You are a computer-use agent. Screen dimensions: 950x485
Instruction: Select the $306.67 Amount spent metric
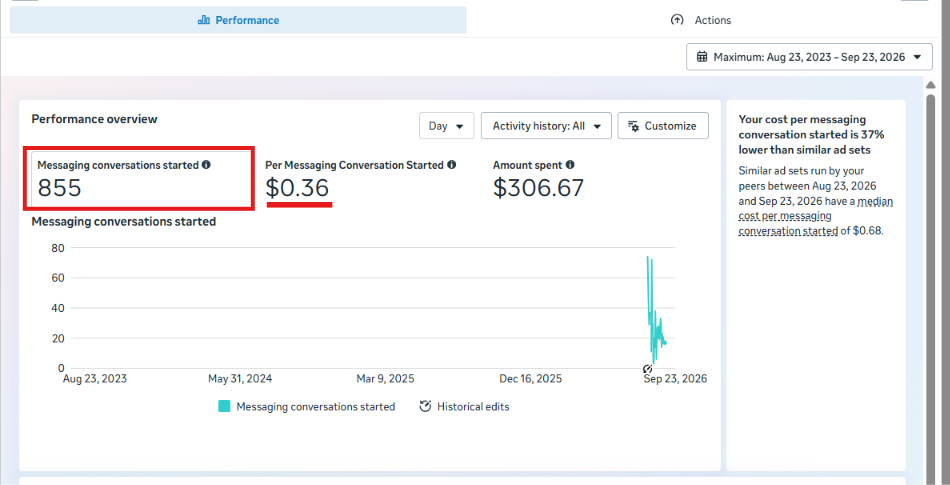pos(539,188)
